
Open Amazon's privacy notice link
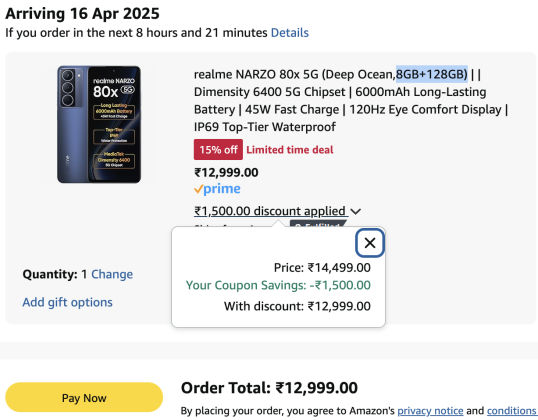coord(430,410)
